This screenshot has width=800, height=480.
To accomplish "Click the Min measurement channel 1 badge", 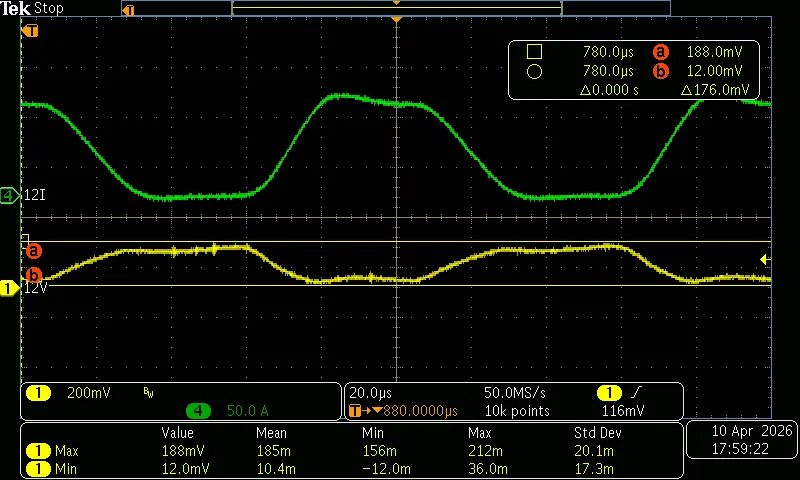I will point(38,469).
